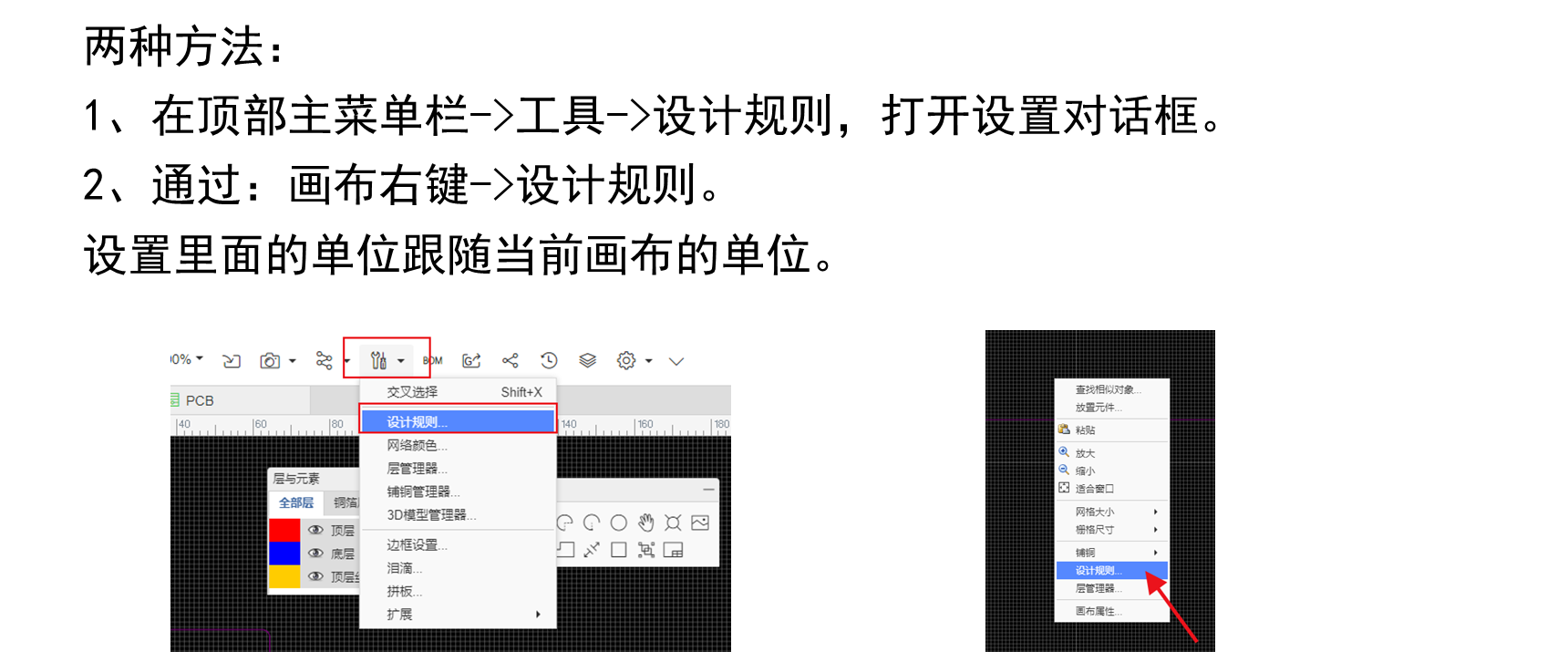Select the dimension measure tool in palette

tap(592, 550)
